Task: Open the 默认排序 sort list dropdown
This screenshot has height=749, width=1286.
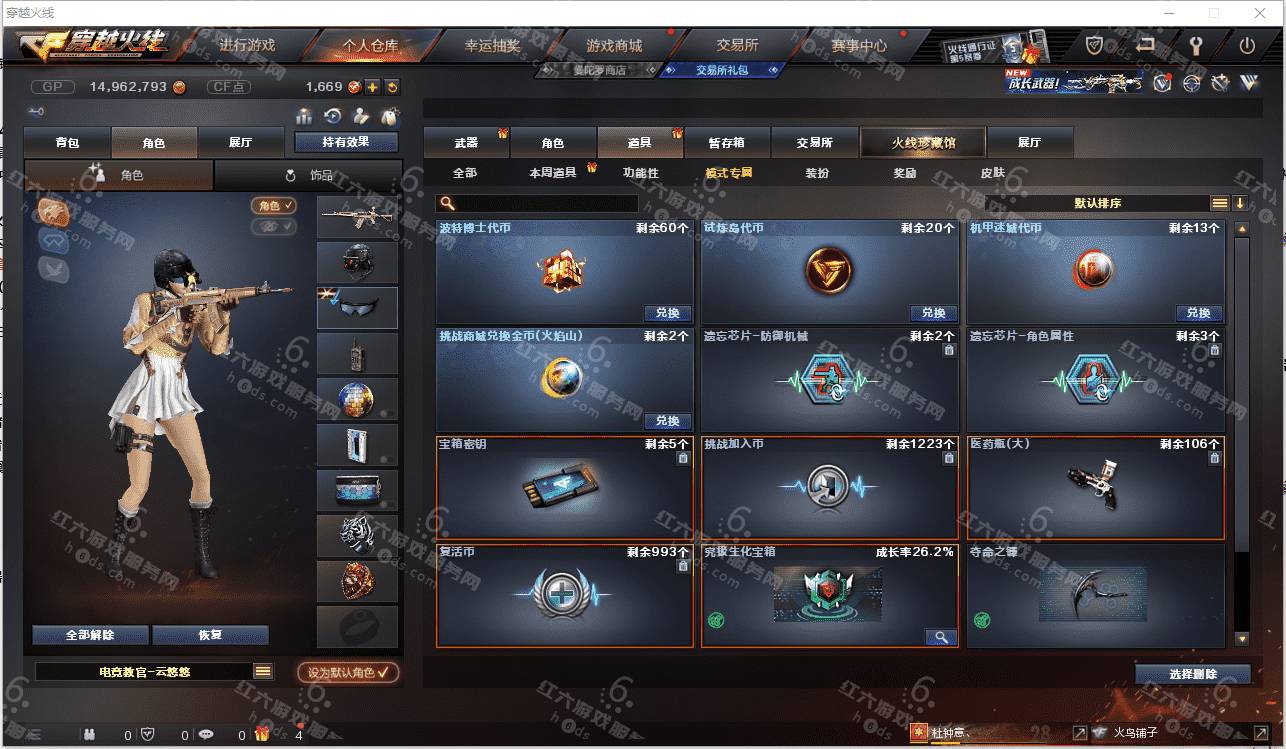Action: pyautogui.click(x=1219, y=203)
